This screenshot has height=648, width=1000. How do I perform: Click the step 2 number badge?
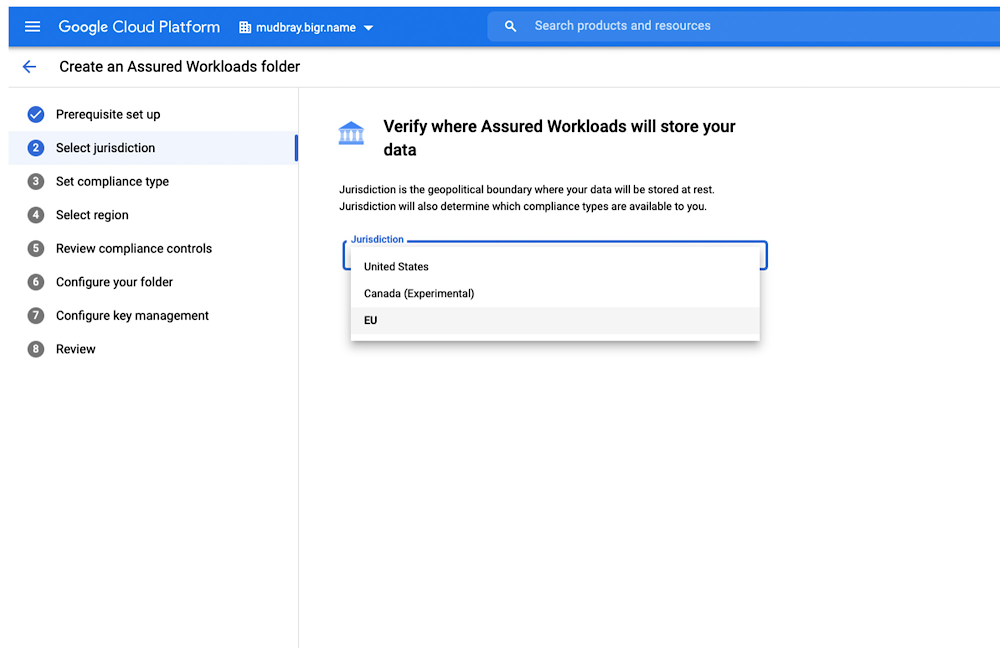[36, 148]
